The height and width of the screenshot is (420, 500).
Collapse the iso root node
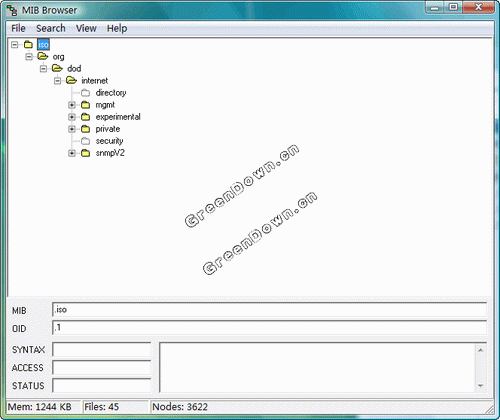14,44
